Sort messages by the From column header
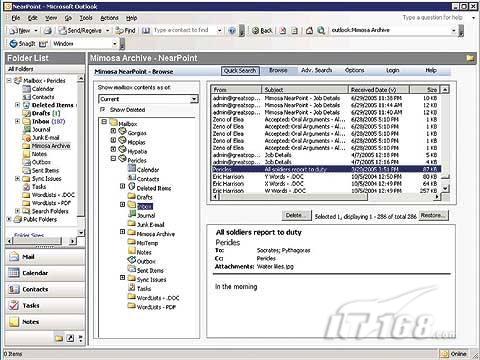Screen dimensions: 480x360 pos(236,89)
